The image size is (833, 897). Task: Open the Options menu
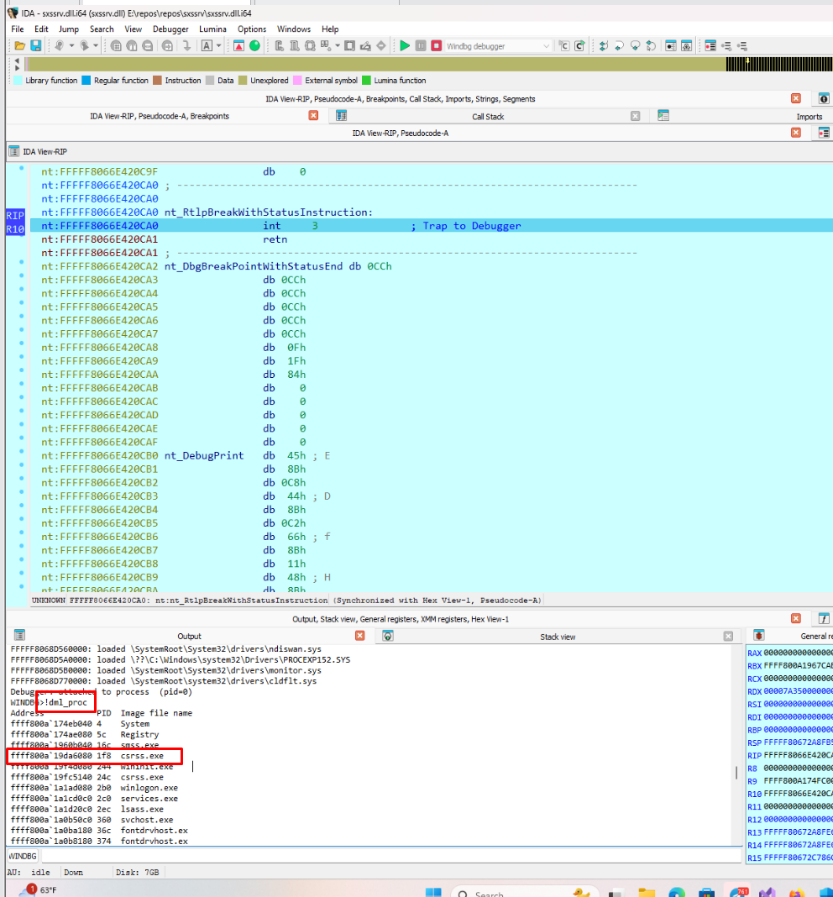pyautogui.click(x=252, y=29)
